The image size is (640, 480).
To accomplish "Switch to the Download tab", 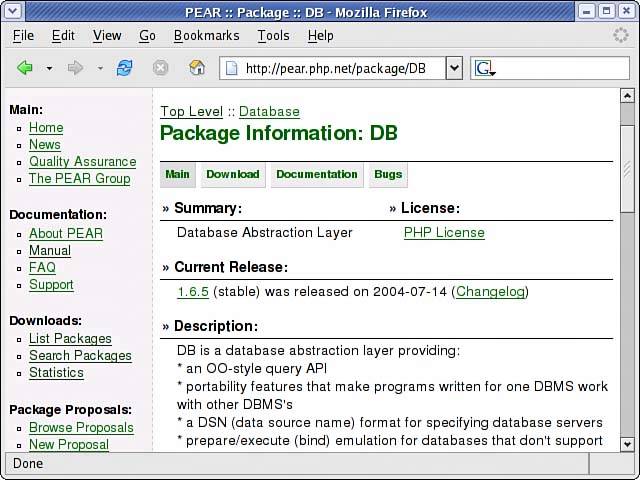I will tap(232, 174).
